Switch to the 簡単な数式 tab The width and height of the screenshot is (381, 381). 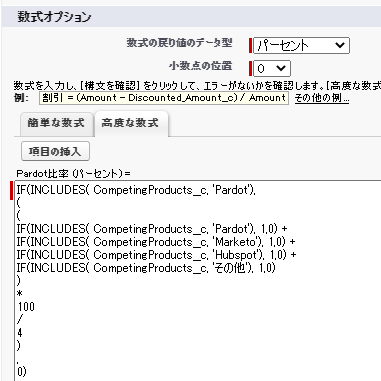point(56,124)
